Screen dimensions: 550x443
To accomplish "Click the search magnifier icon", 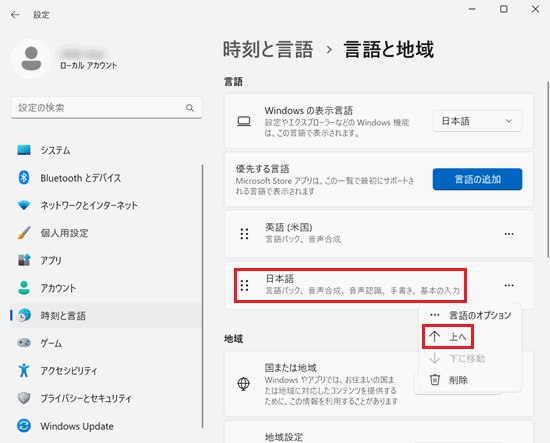I will pyautogui.click(x=190, y=108).
